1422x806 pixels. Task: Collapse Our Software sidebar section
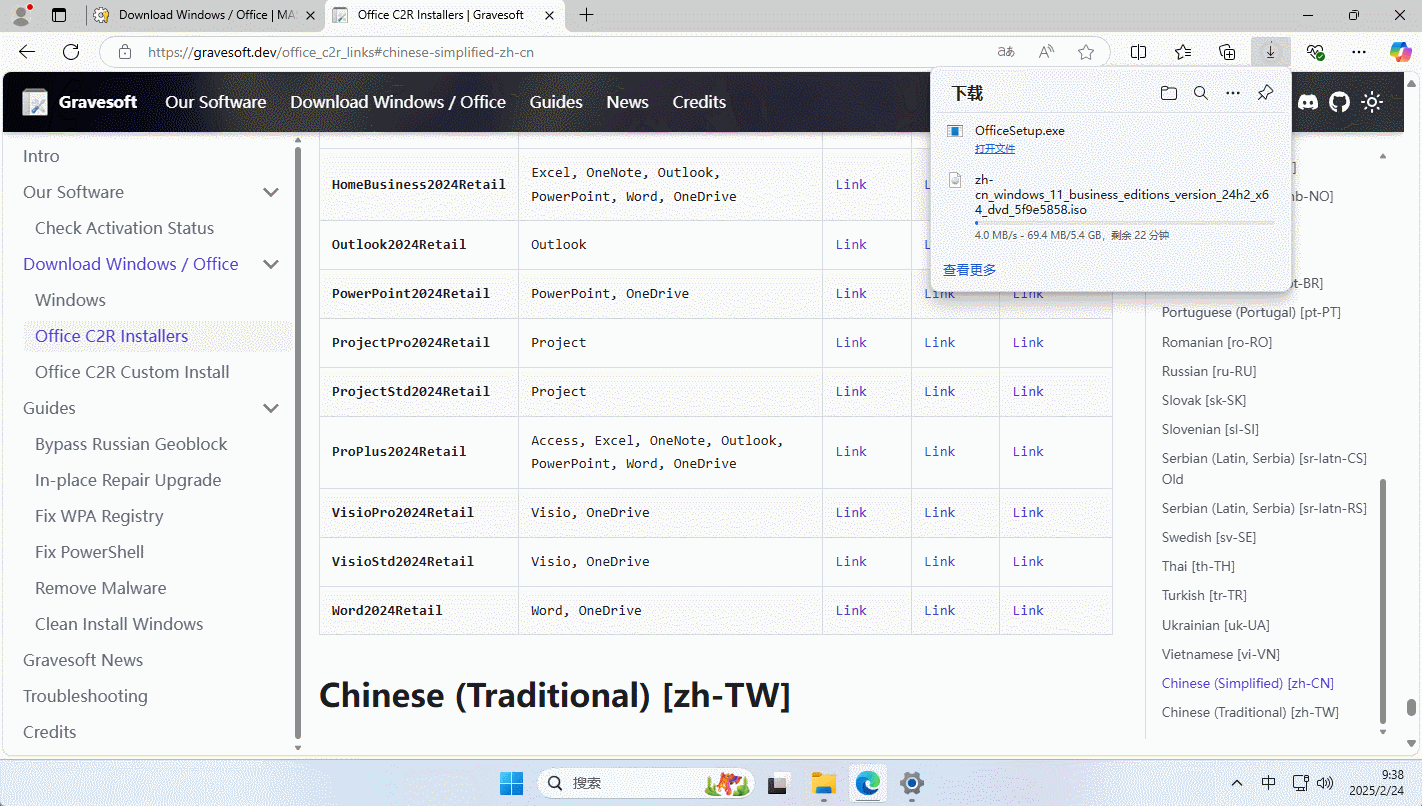[270, 192]
